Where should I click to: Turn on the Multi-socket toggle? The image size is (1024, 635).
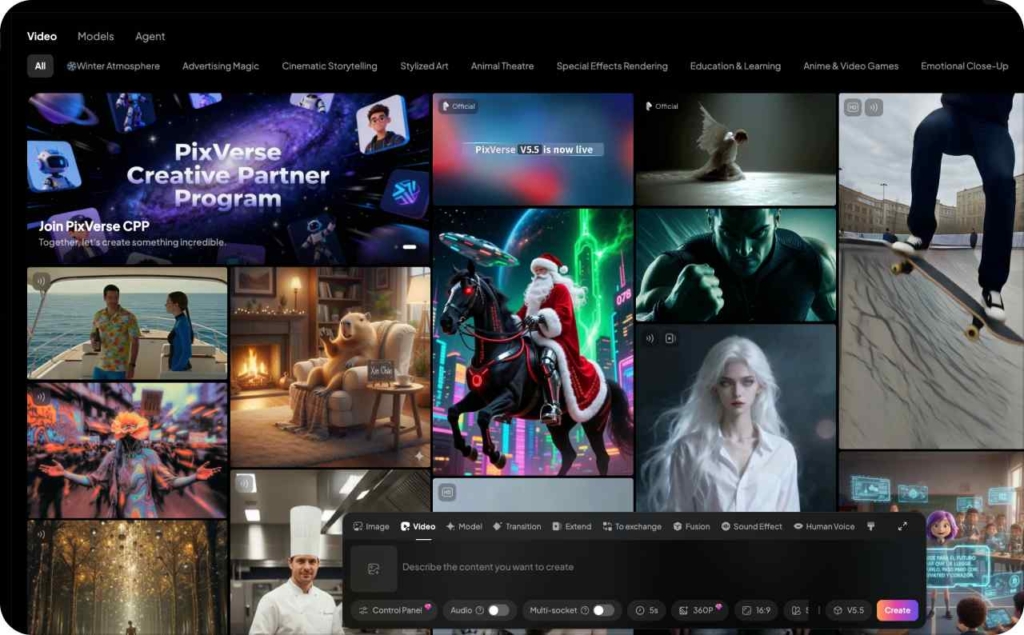tap(599, 611)
